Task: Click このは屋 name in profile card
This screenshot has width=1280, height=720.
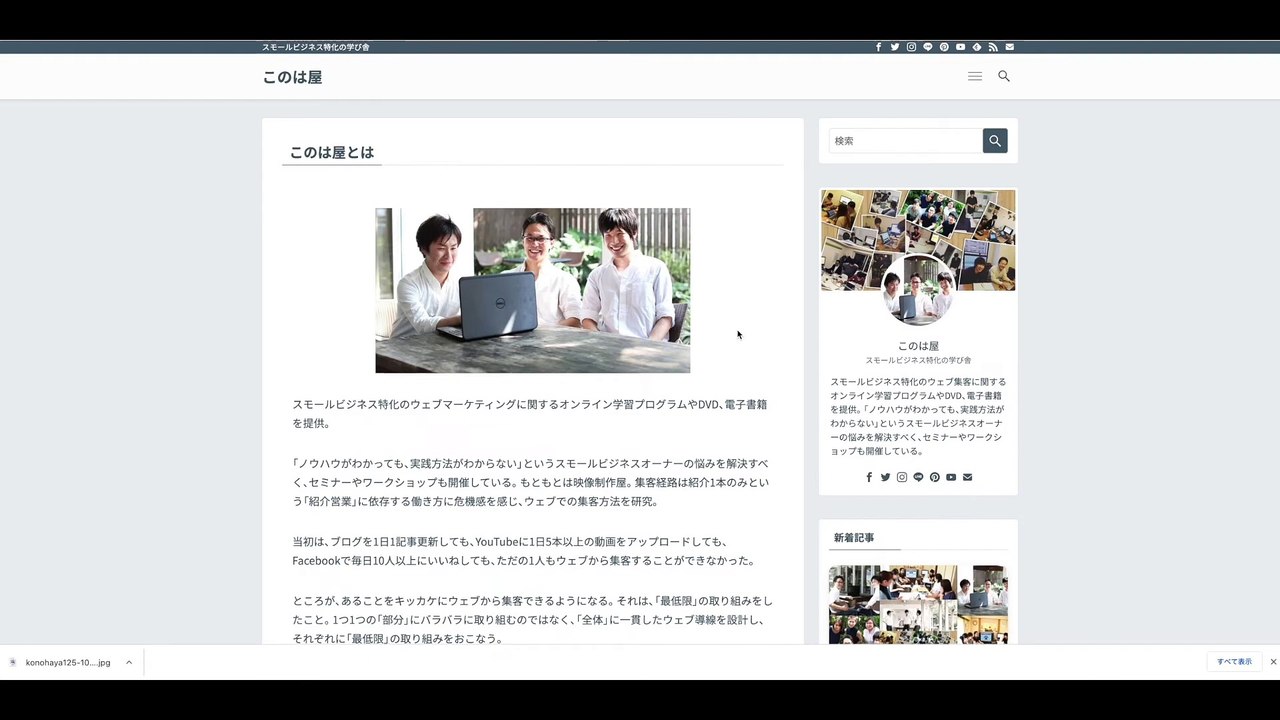Action: point(918,346)
